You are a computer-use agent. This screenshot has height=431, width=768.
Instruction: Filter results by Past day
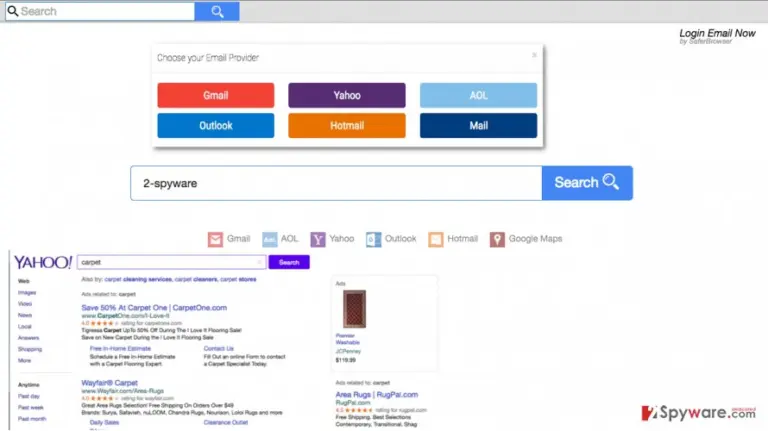tap(29, 396)
